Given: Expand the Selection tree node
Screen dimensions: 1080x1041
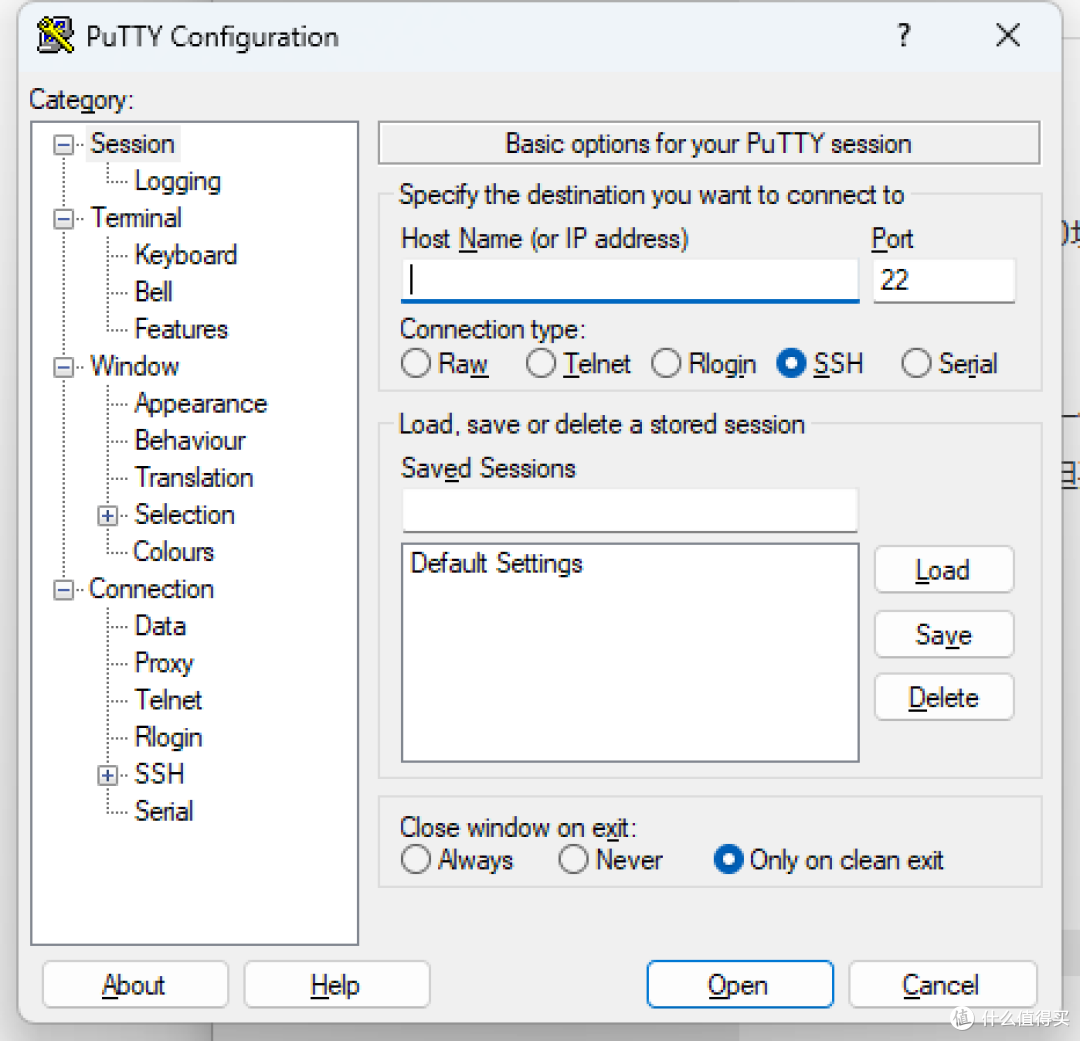Looking at the screenshot, I should (x=107, y=515).
